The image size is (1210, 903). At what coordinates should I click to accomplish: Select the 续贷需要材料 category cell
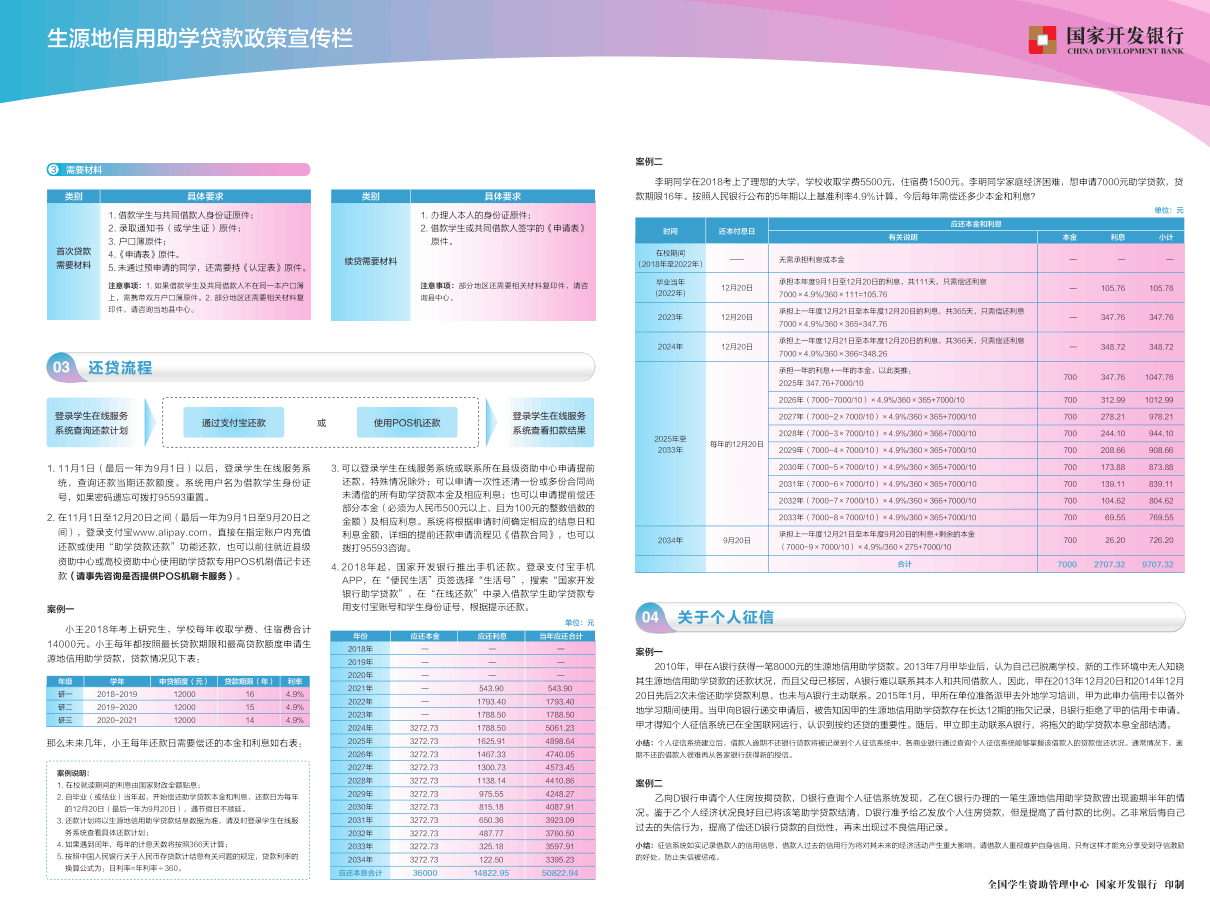370,261
